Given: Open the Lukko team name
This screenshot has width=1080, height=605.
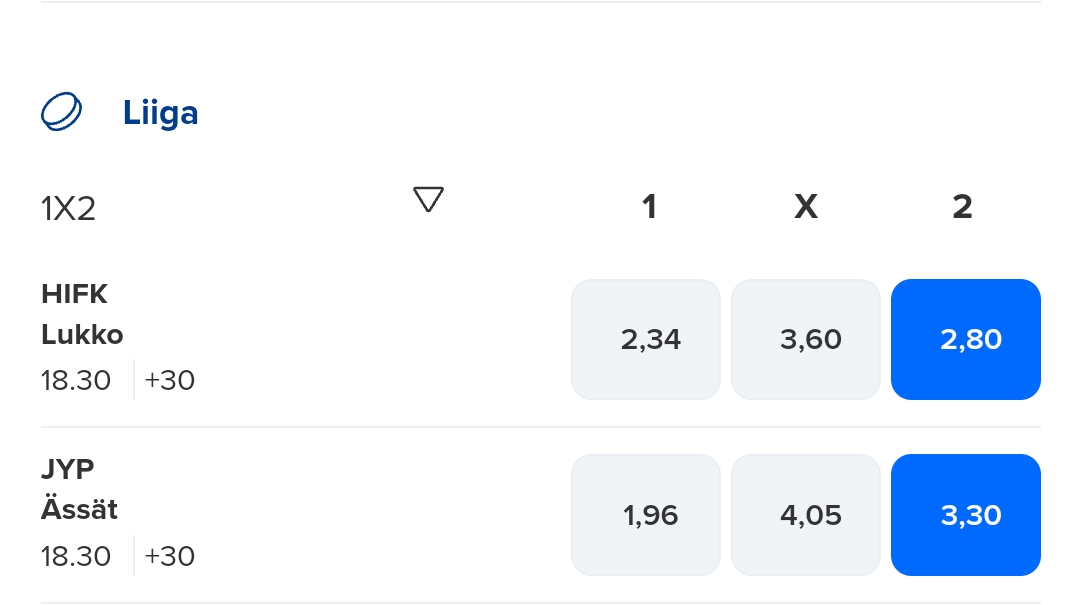Looking at the screenshot, I should 82,334.
